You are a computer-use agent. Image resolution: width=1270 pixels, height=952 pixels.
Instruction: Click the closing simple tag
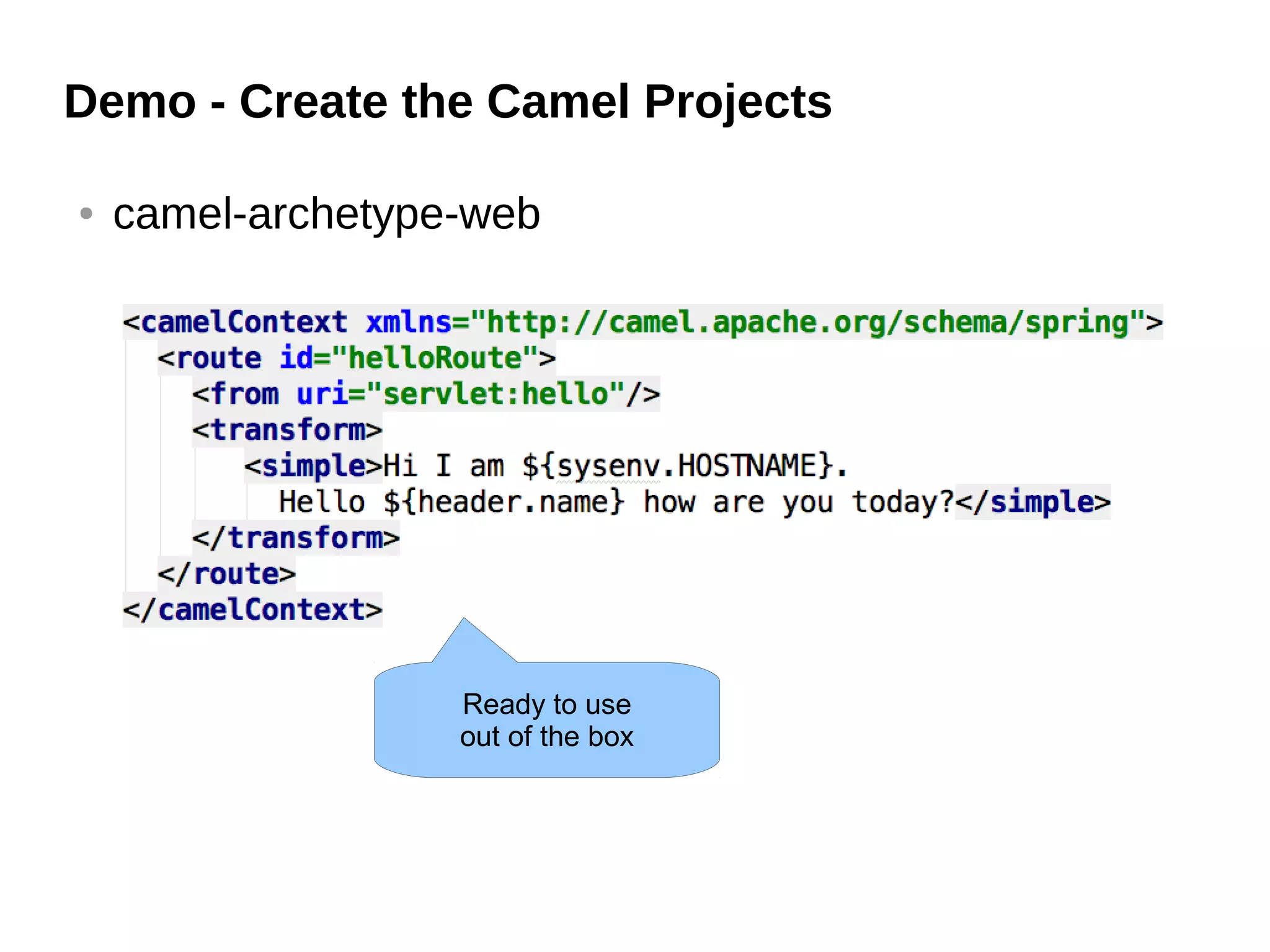click(1032, 502)
